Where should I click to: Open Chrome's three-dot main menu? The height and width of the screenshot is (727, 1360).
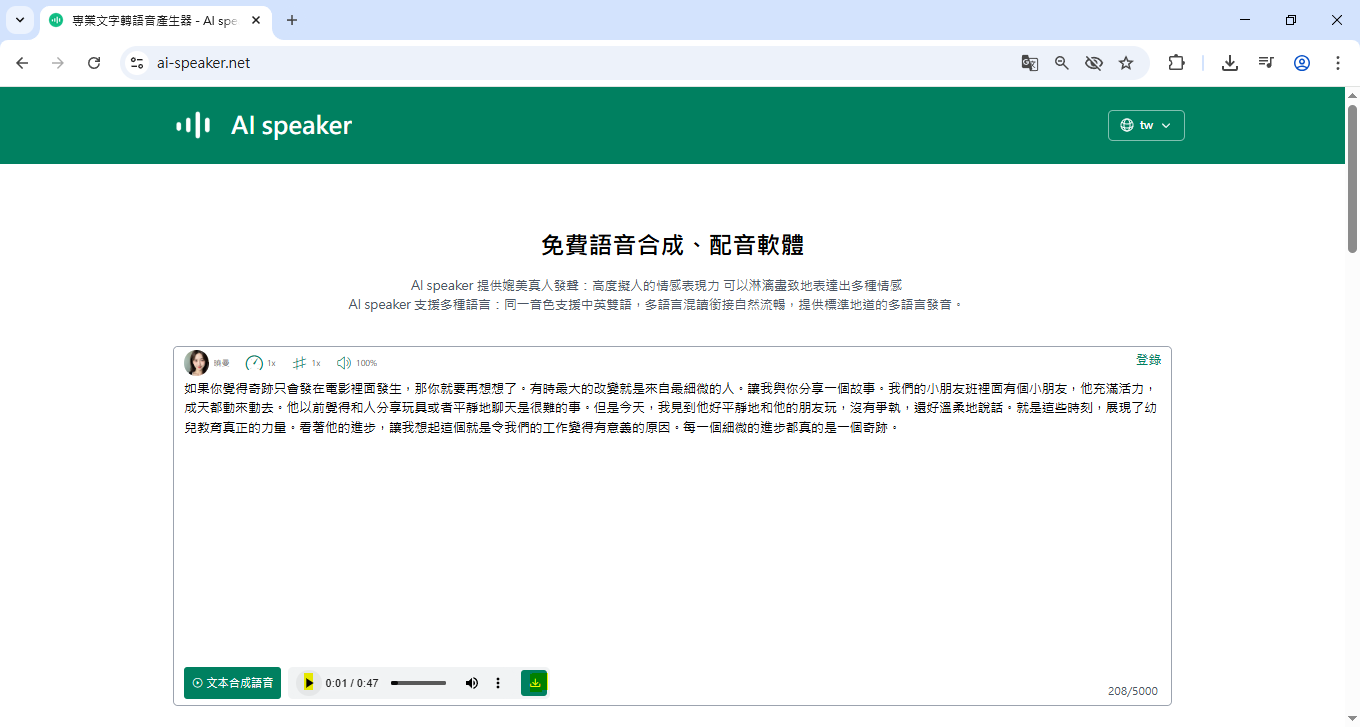pos(1338,63)
